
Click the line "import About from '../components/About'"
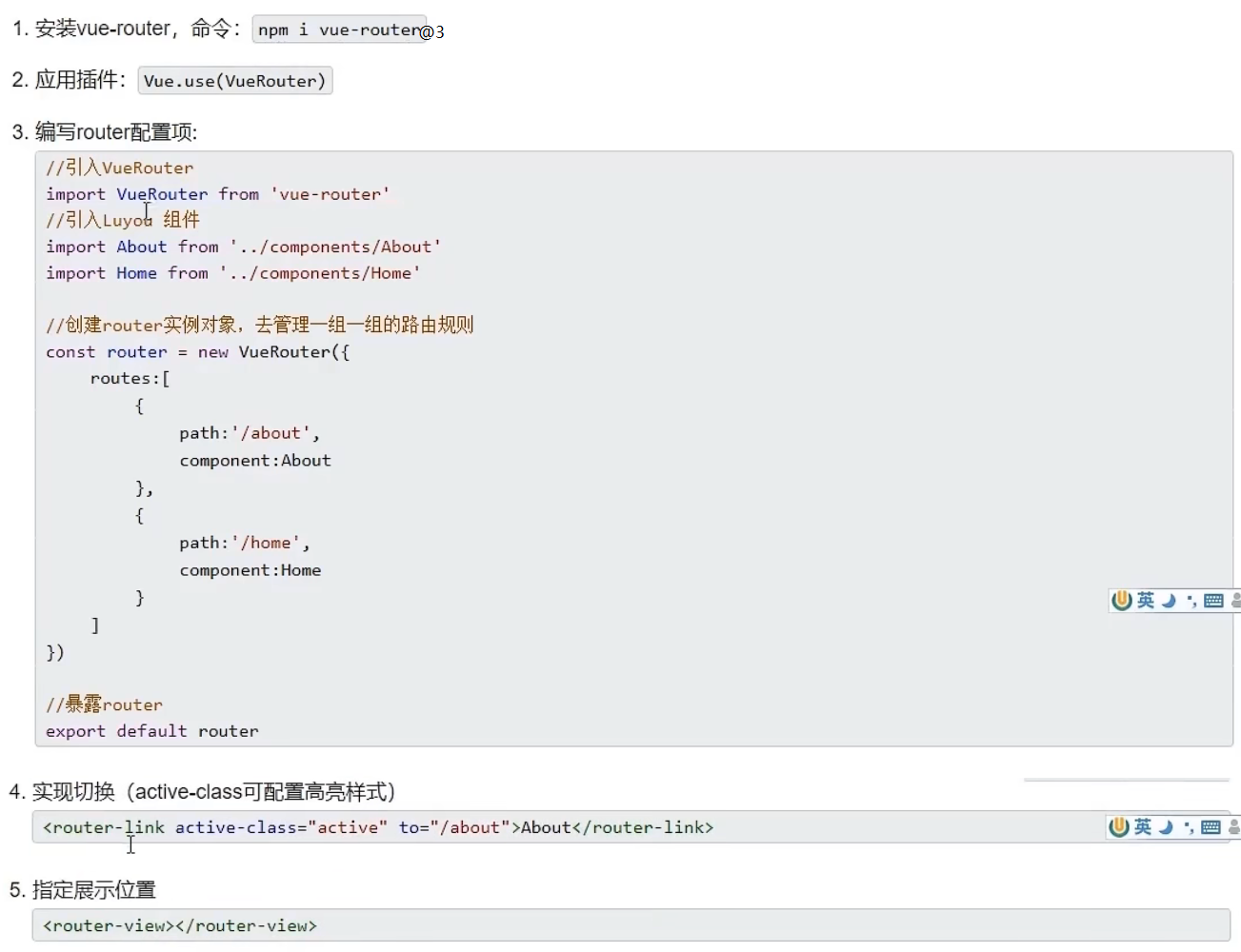pyautogui.click(x=243, y=247)
